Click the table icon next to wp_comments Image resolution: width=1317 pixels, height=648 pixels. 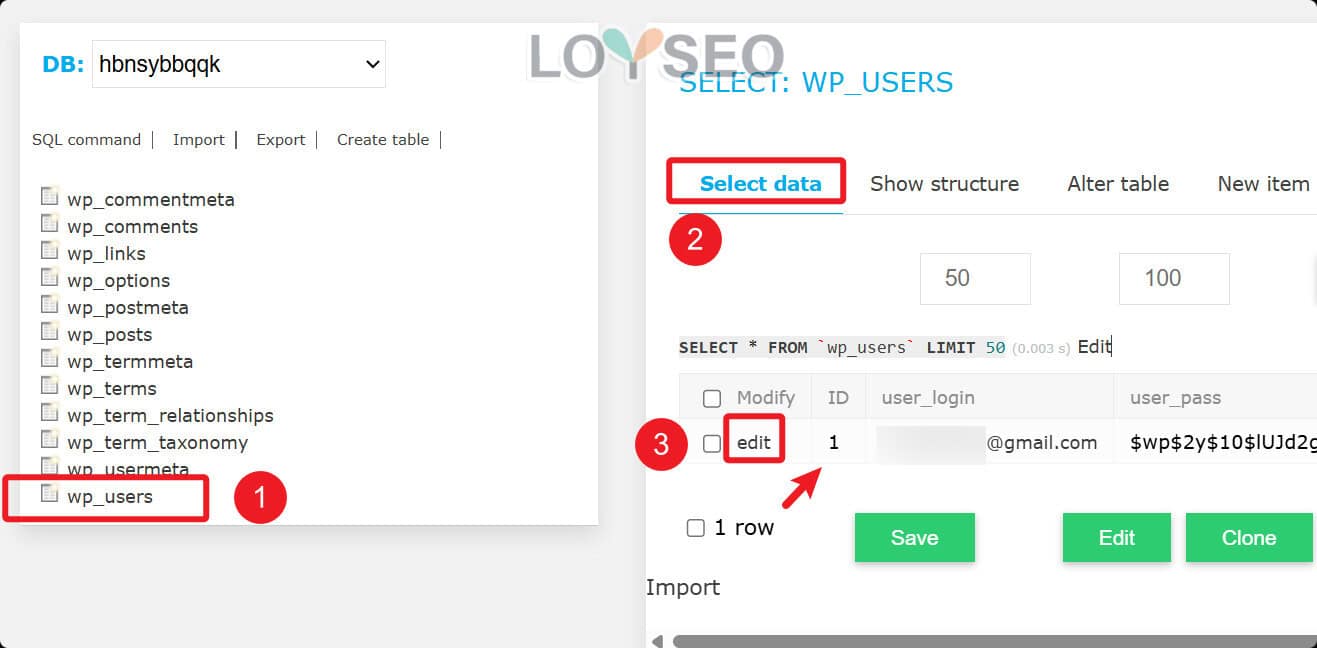[x=50, y=223]
